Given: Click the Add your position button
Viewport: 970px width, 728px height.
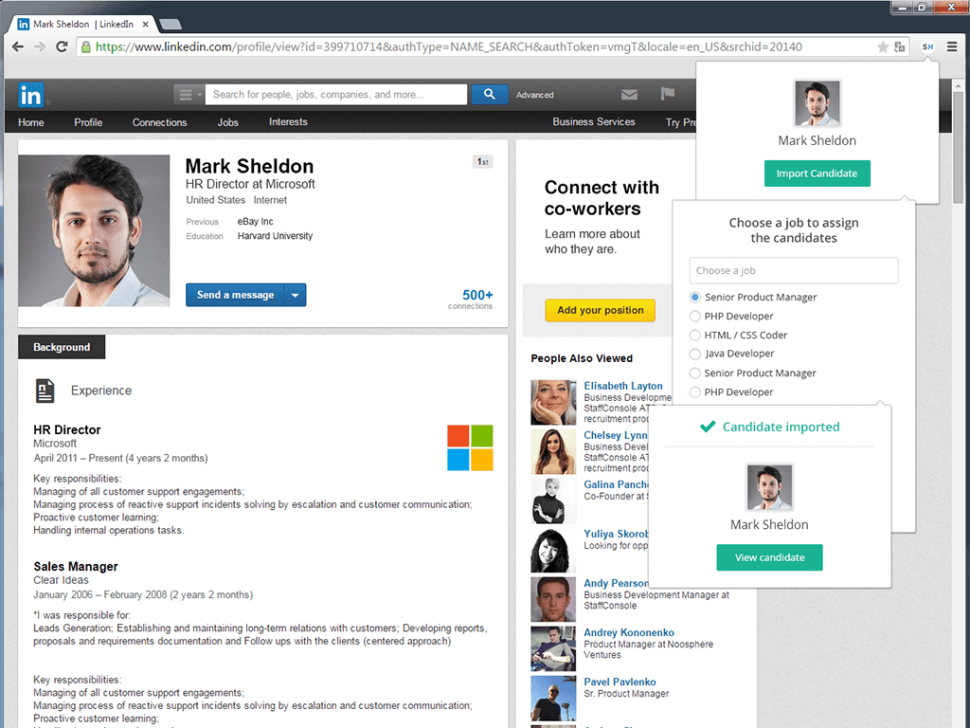Looking at the screenshot, I should tap(600, 310).
